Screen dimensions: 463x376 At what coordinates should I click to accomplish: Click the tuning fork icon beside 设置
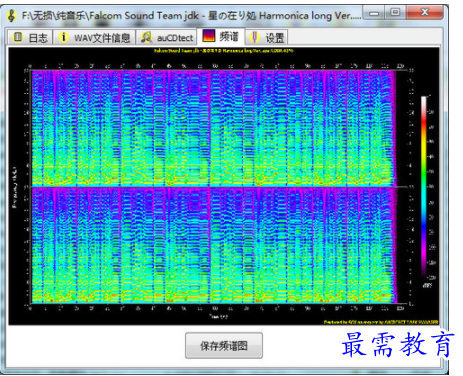255,37
